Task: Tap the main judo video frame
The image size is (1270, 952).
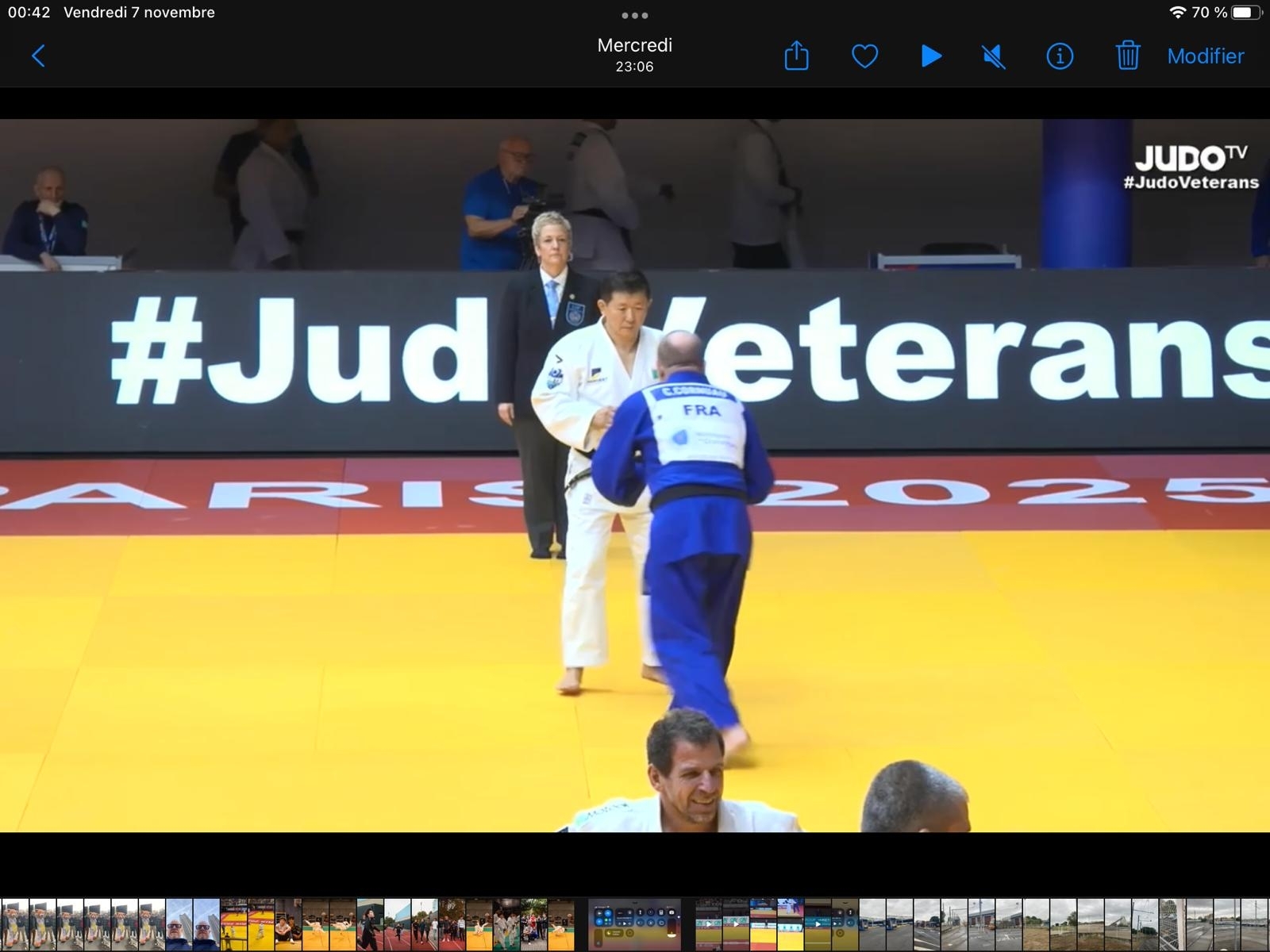Action: pos(635,476)
